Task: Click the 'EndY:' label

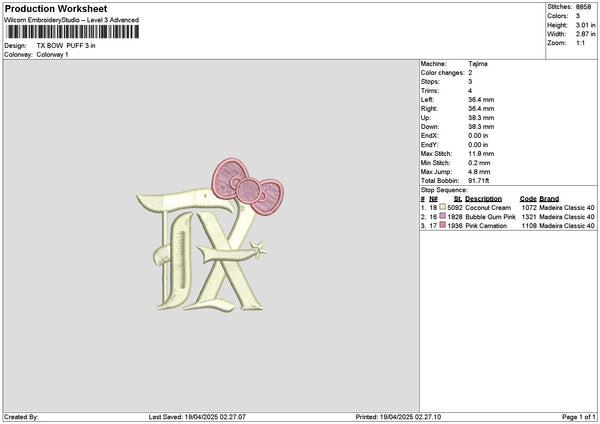Action: click(x=430, y=145)
